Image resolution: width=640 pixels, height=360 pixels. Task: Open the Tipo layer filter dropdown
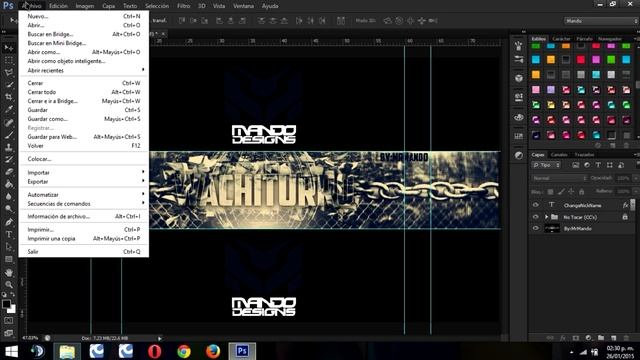pos(547,165)
